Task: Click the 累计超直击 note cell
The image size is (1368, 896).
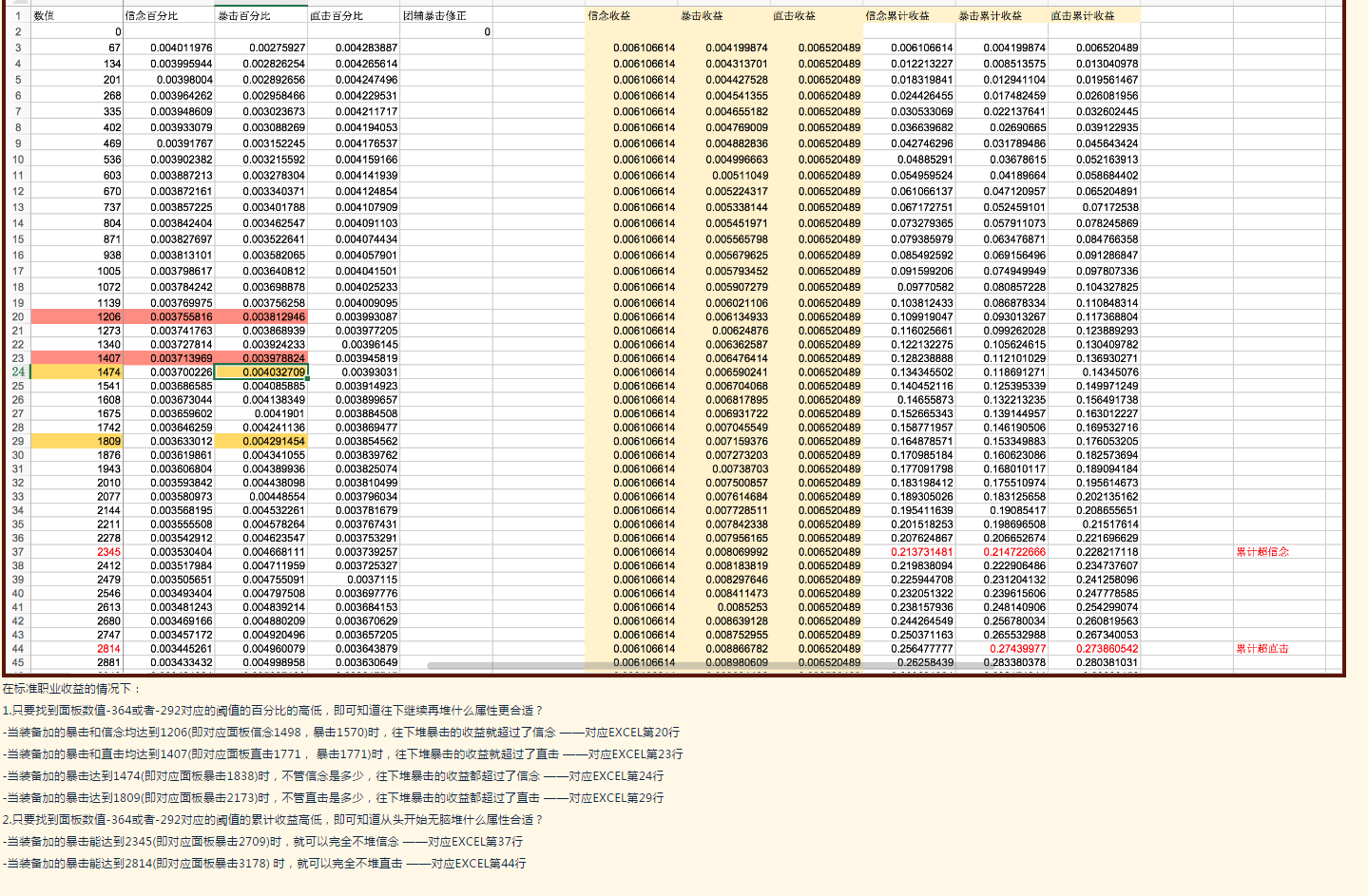Action: point(1262,648)
